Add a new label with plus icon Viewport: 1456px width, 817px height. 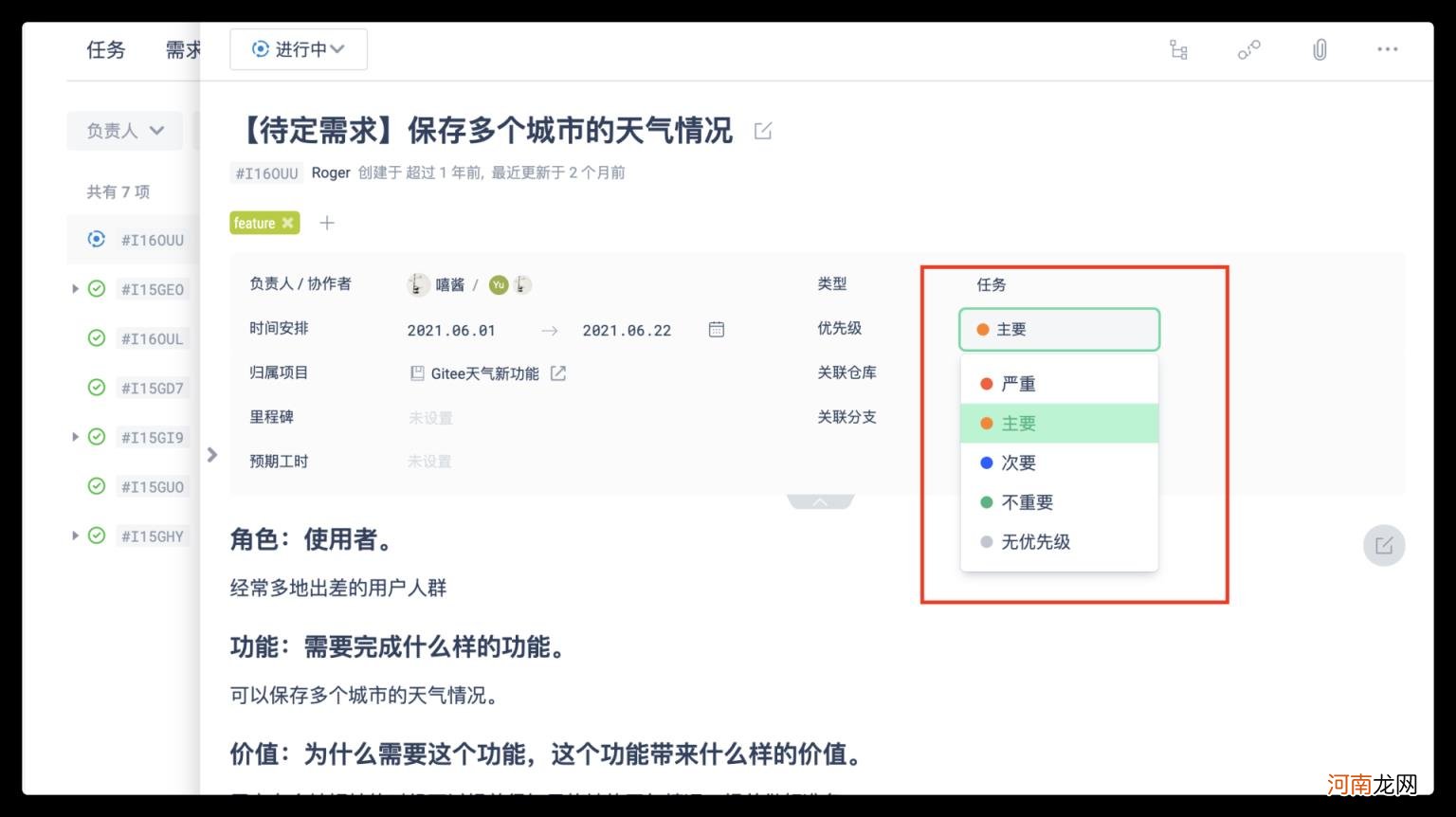(327, 223)
